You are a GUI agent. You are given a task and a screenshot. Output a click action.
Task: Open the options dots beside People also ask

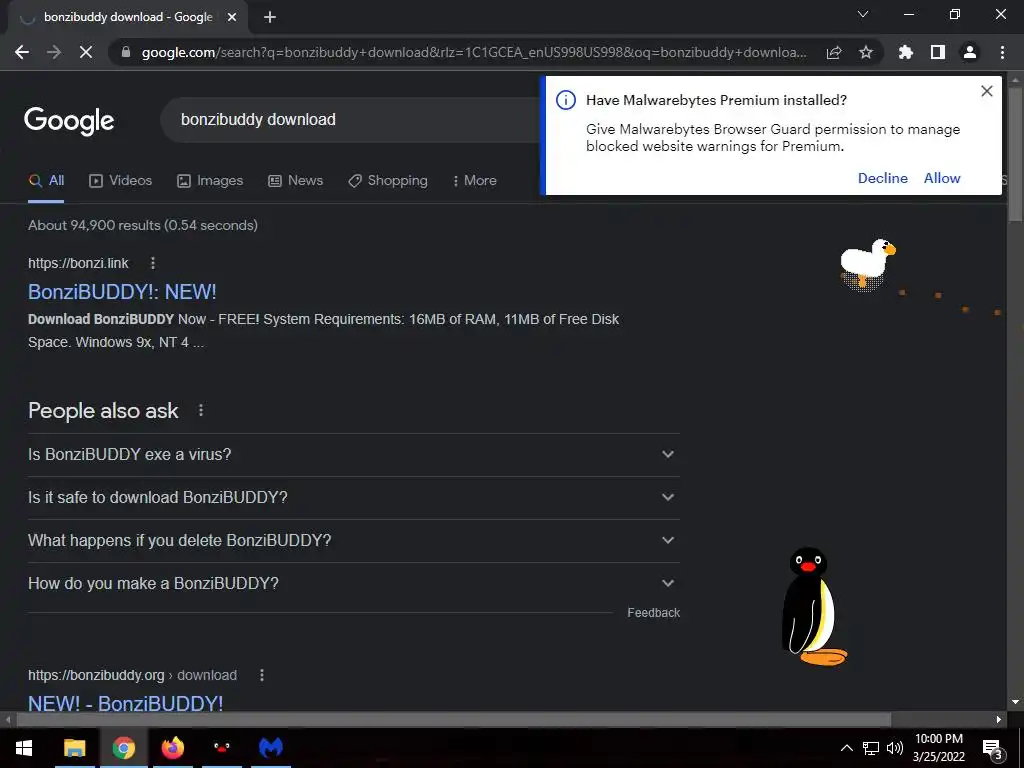coord(201,410)
